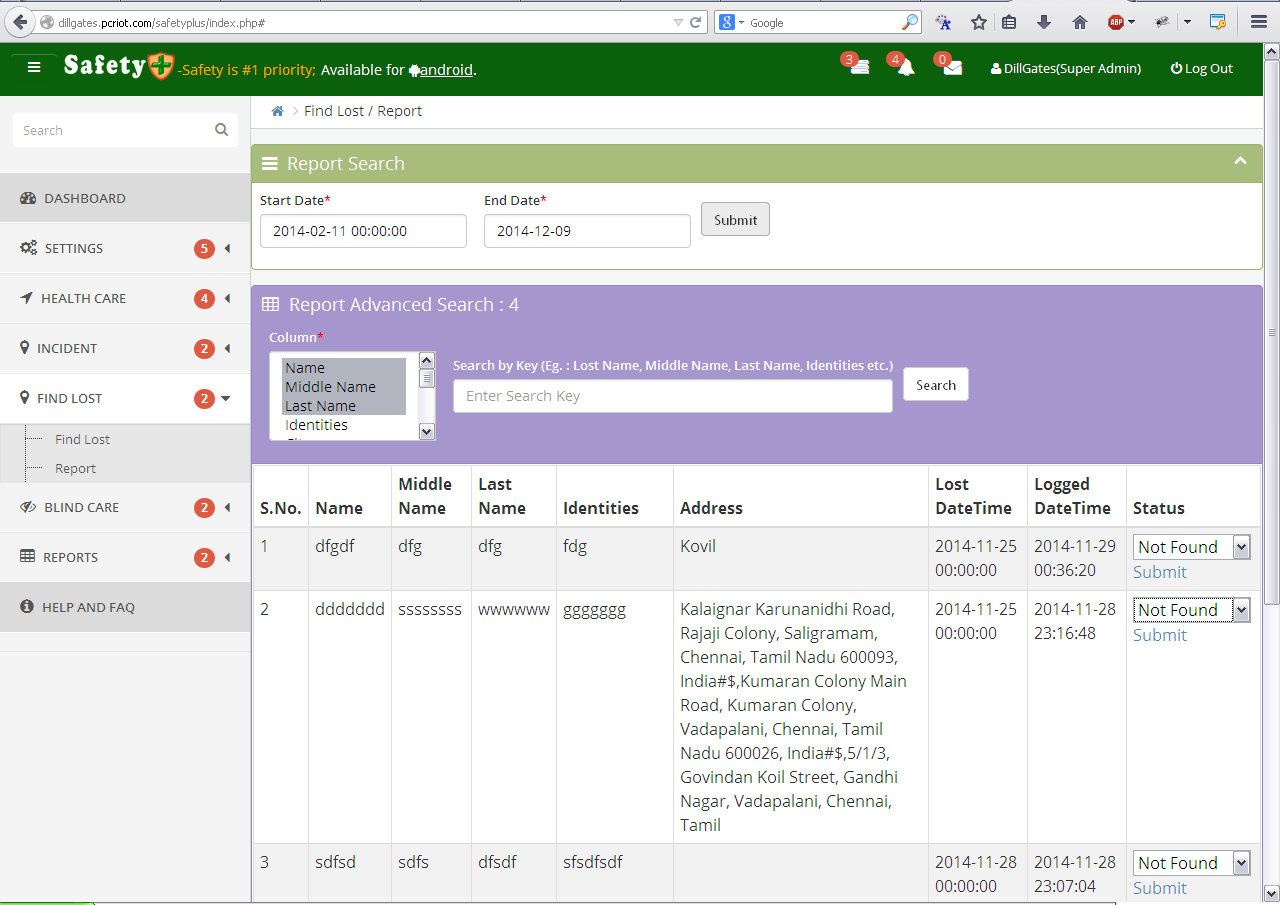Click the Column list scroll down arrow

(427, 432)
